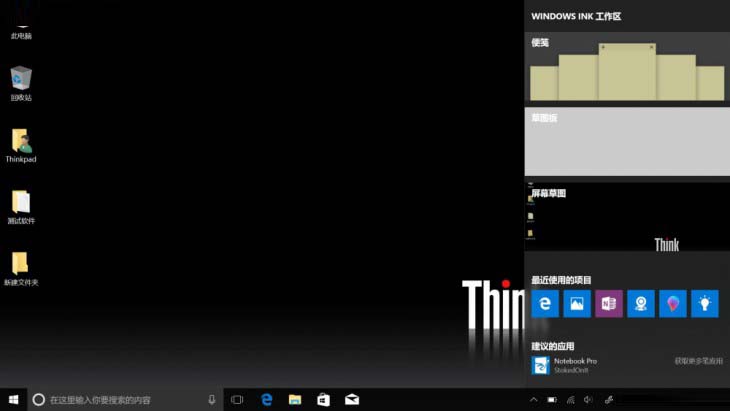Open the Thinkpad user folder icon
This screenshot has height=411, width=730.
pyautogui.click(x=21, y=146)
